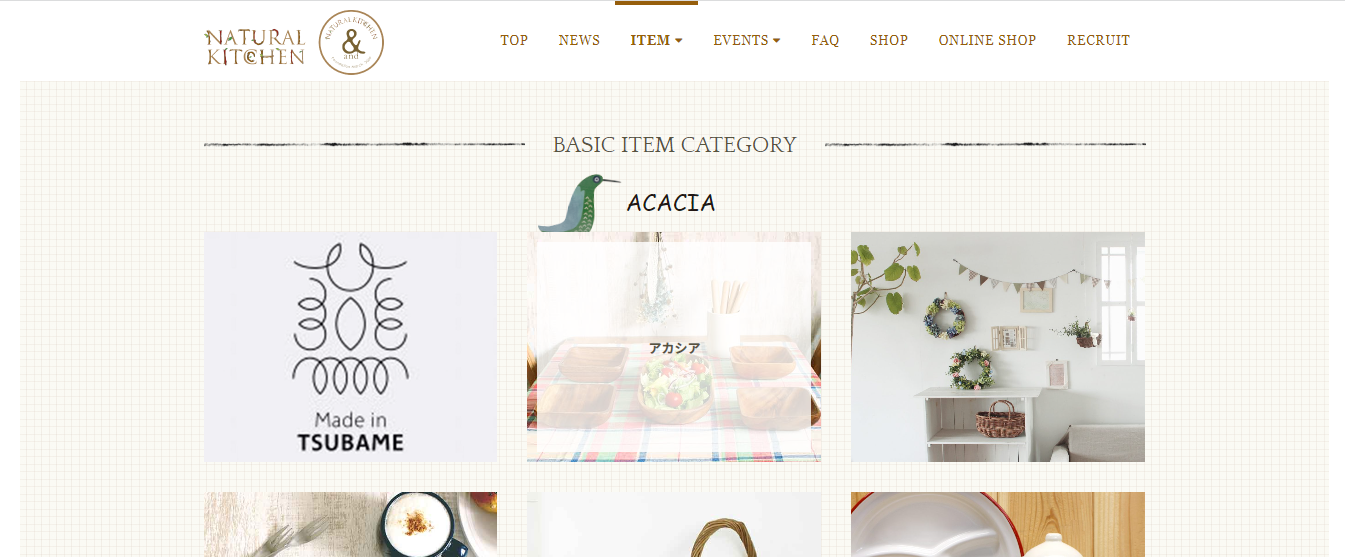Open the TOP menu item
The image size is (1345, 557).
514,41
